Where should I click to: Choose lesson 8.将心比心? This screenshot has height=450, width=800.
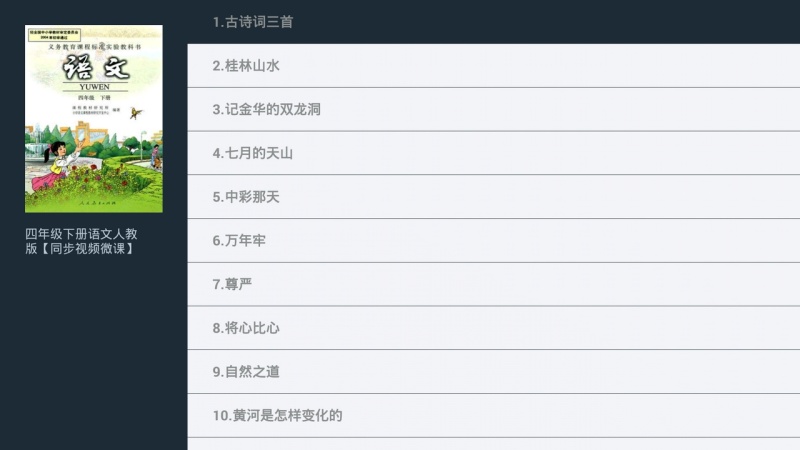coord(493,328)
